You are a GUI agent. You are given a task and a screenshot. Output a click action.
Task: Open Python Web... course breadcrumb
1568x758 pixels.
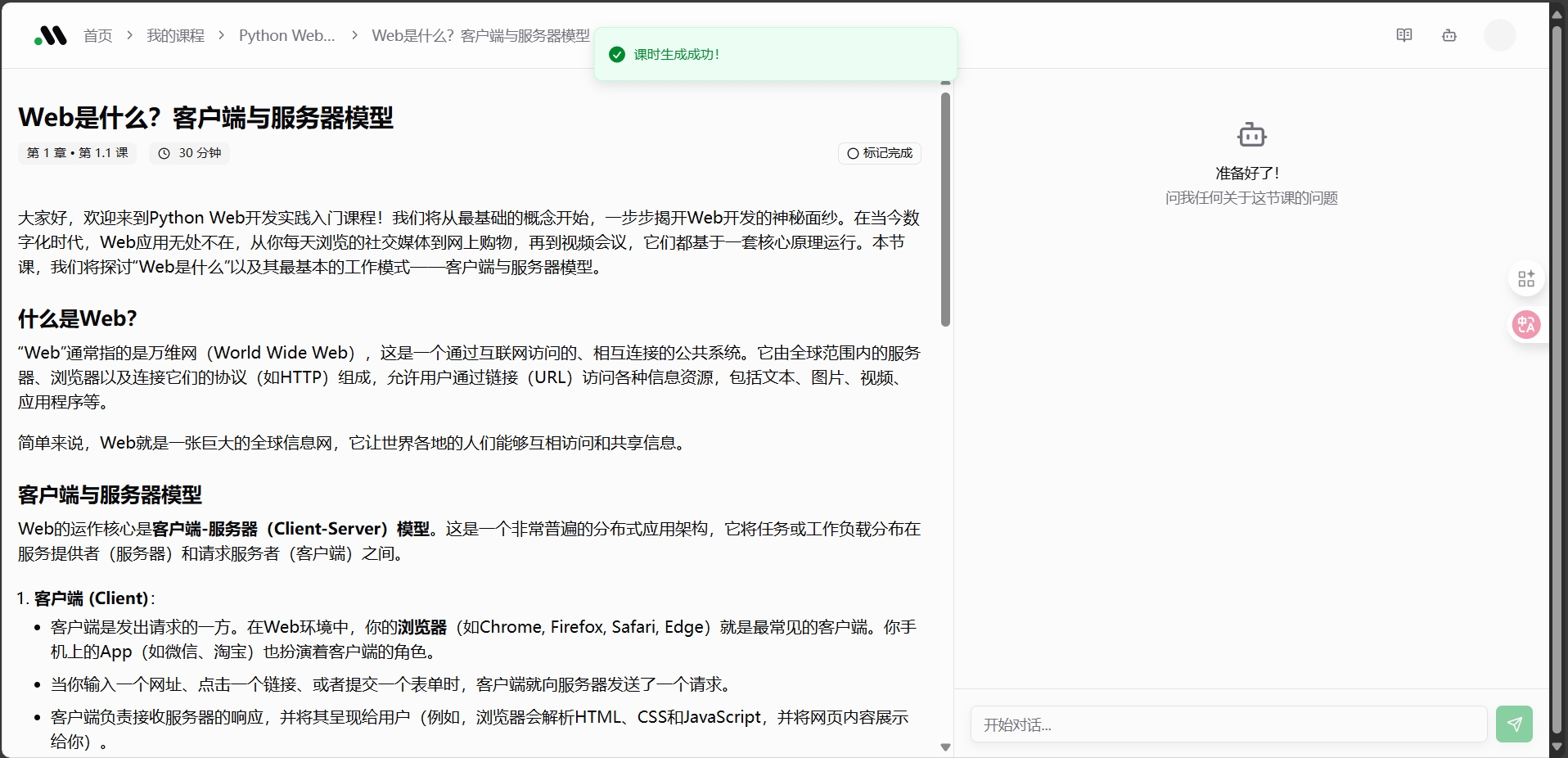286,36
